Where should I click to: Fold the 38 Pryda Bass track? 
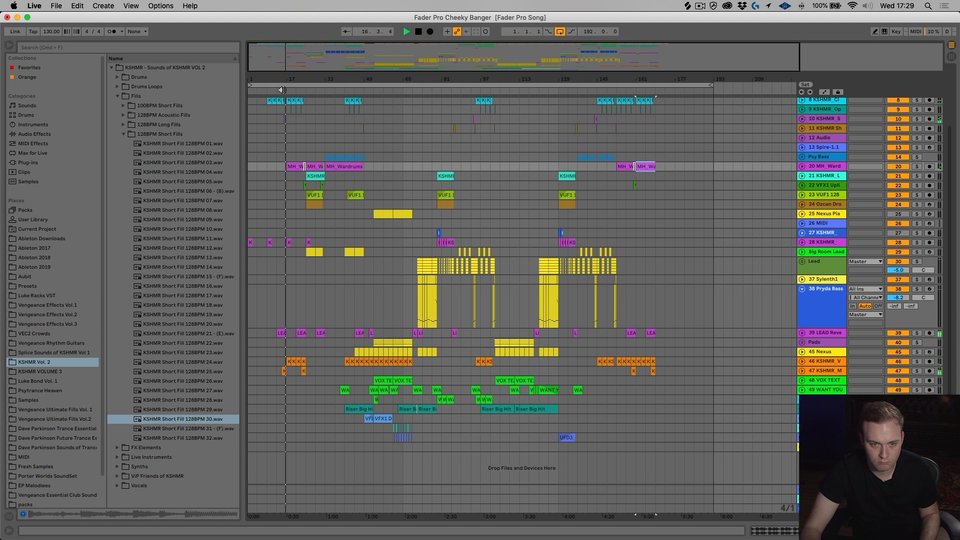(802, 288)
